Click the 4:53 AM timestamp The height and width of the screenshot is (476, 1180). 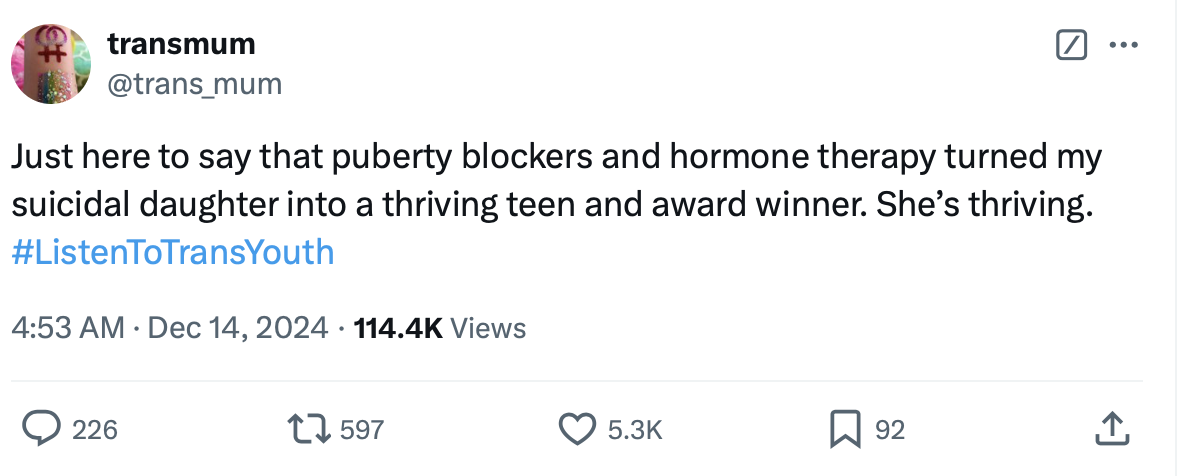point(69,327)
